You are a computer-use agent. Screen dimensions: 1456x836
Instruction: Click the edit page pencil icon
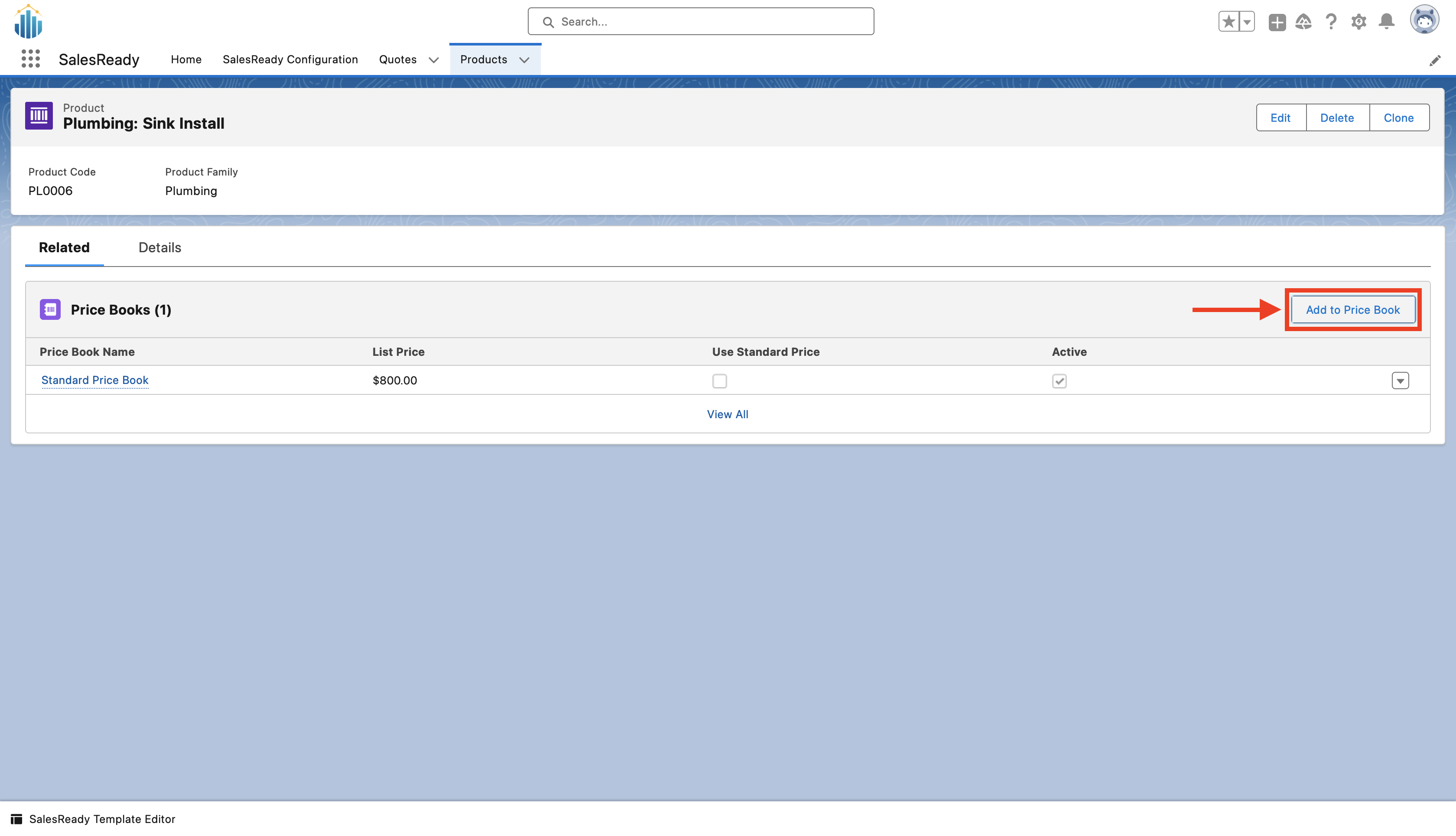pos(1435,60)
